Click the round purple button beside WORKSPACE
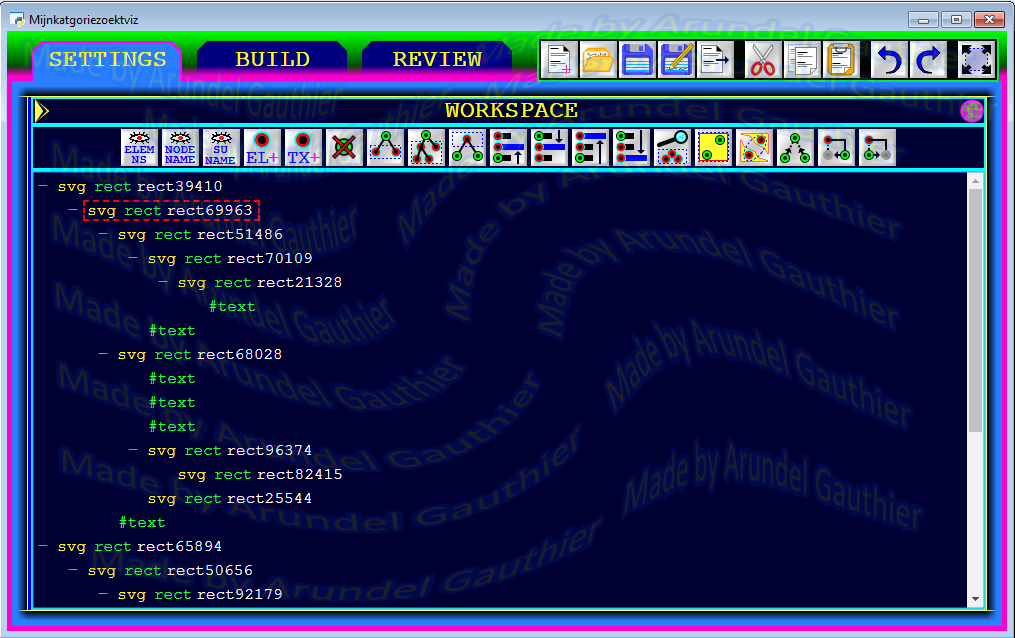Viewport: 1015px width, 638px height. [x=971, y=111]
